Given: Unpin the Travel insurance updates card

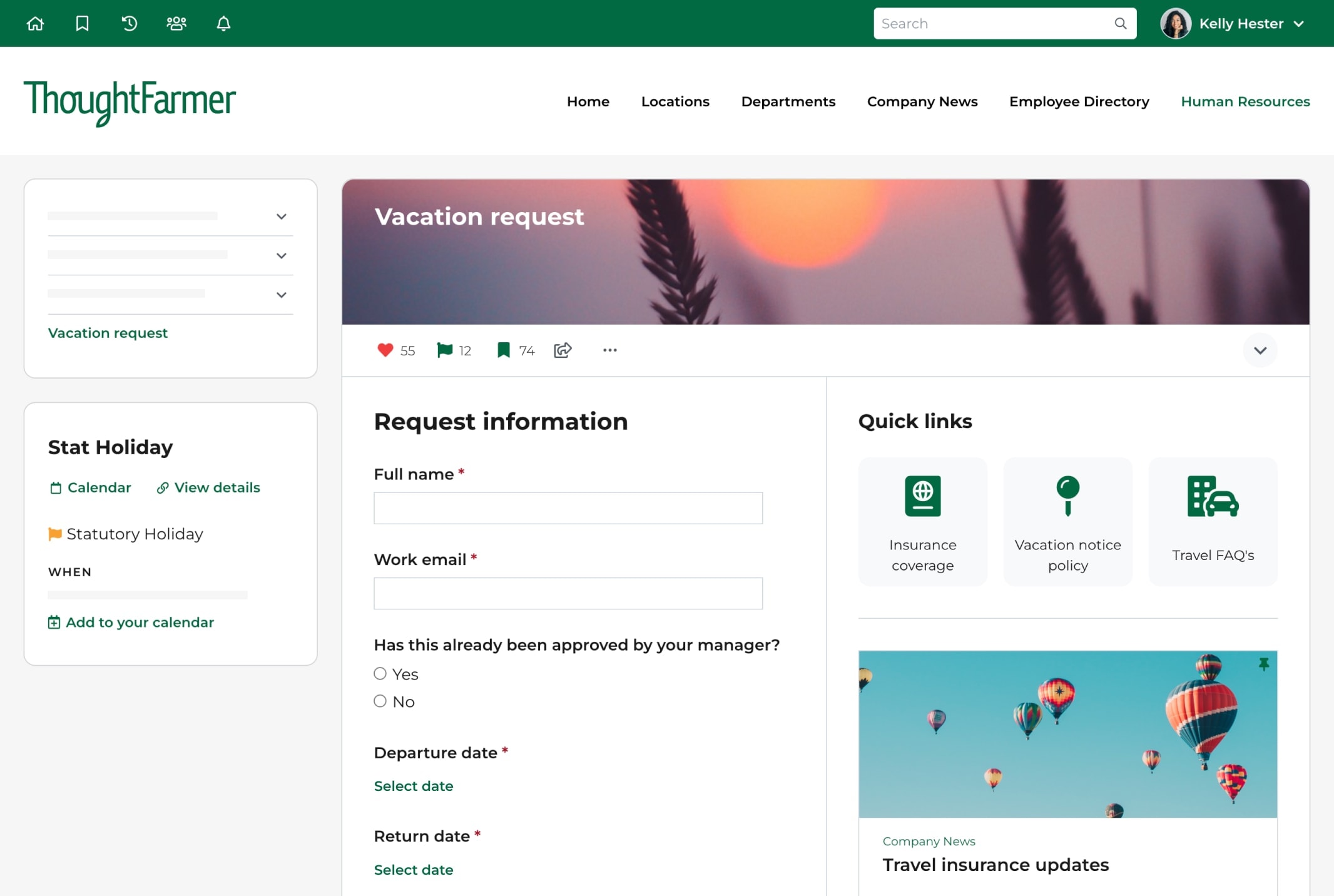Looking at the screenshot, I should [1264, 664].
